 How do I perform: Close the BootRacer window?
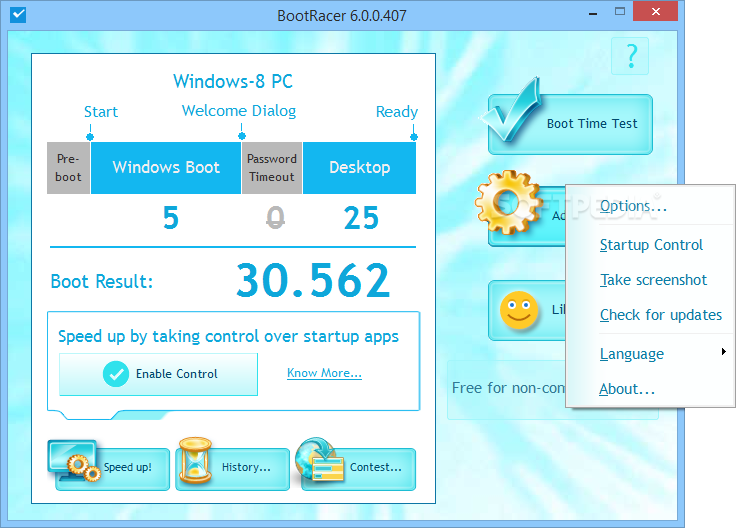coord(655,12)
